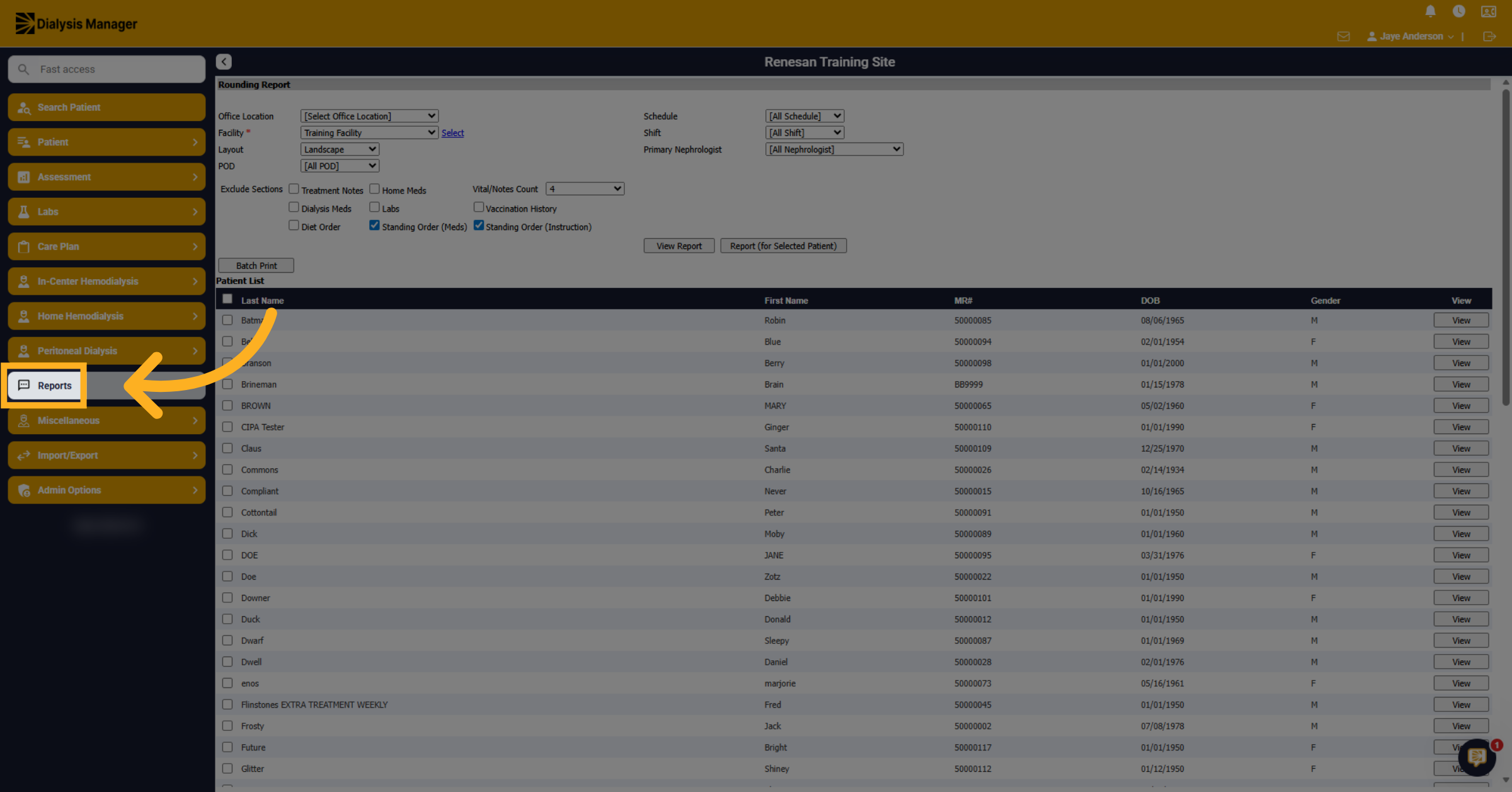Screen dimensions: 1512x792
Task: Open the Patient sidebar menu
Action: click(x=106, y=142)
